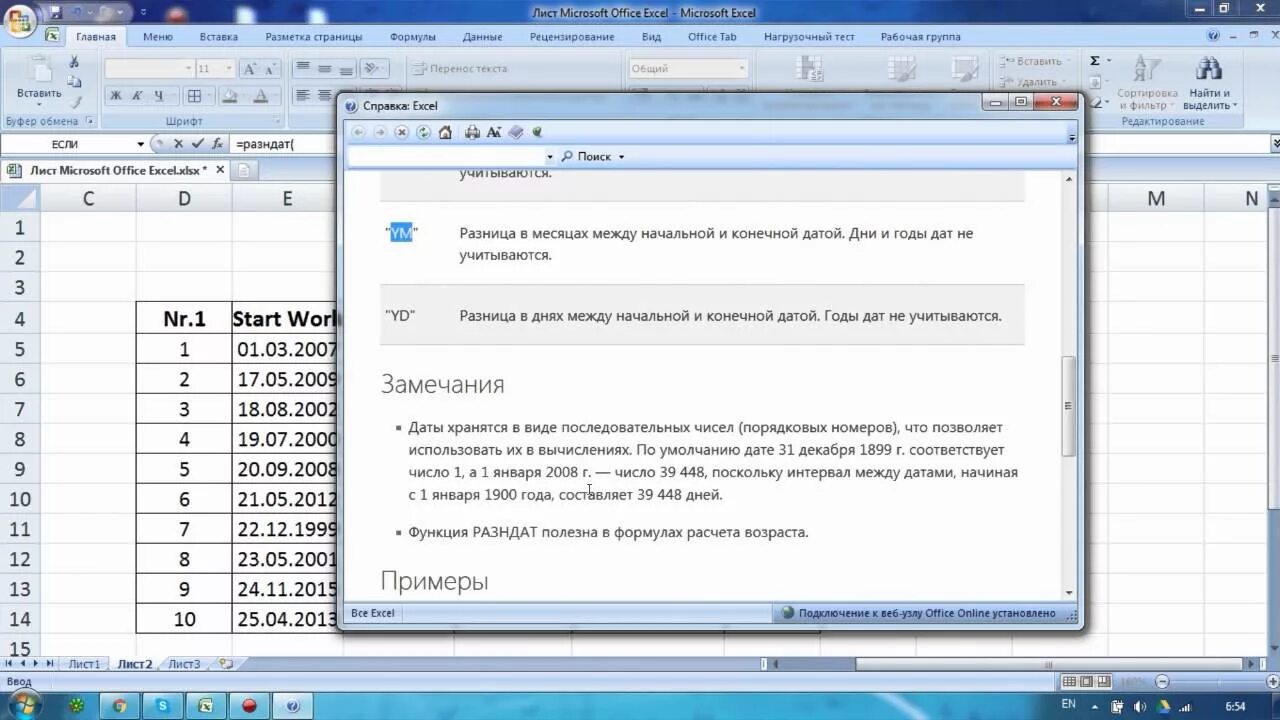The height and width of the screenshot is (720, 1280).
Task: Insert new worksheet tab icon
Action: (x=225, y=664)
